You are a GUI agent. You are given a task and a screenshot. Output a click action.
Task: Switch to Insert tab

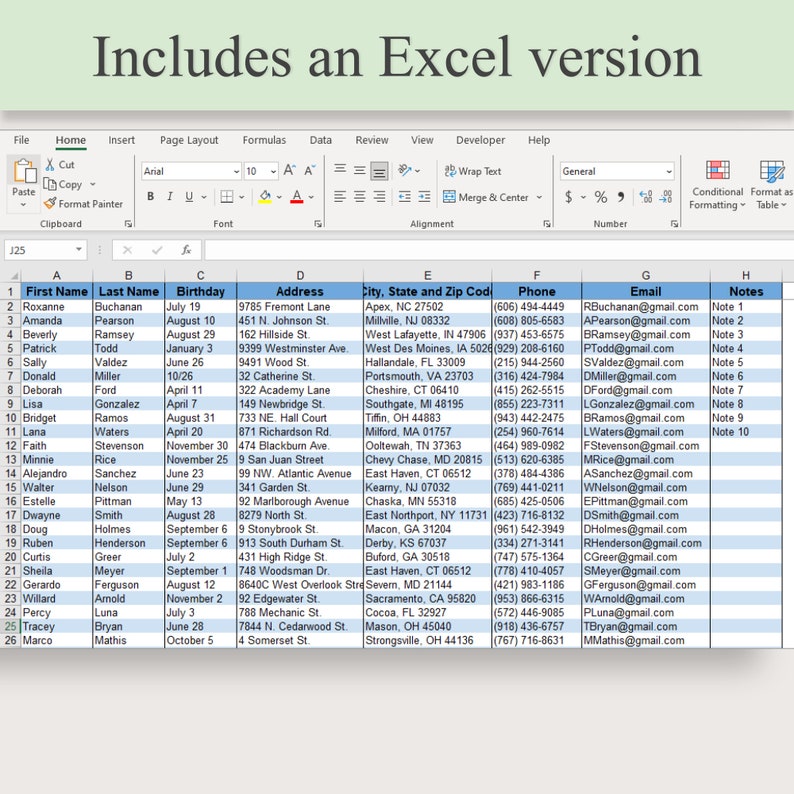point(122,140)
